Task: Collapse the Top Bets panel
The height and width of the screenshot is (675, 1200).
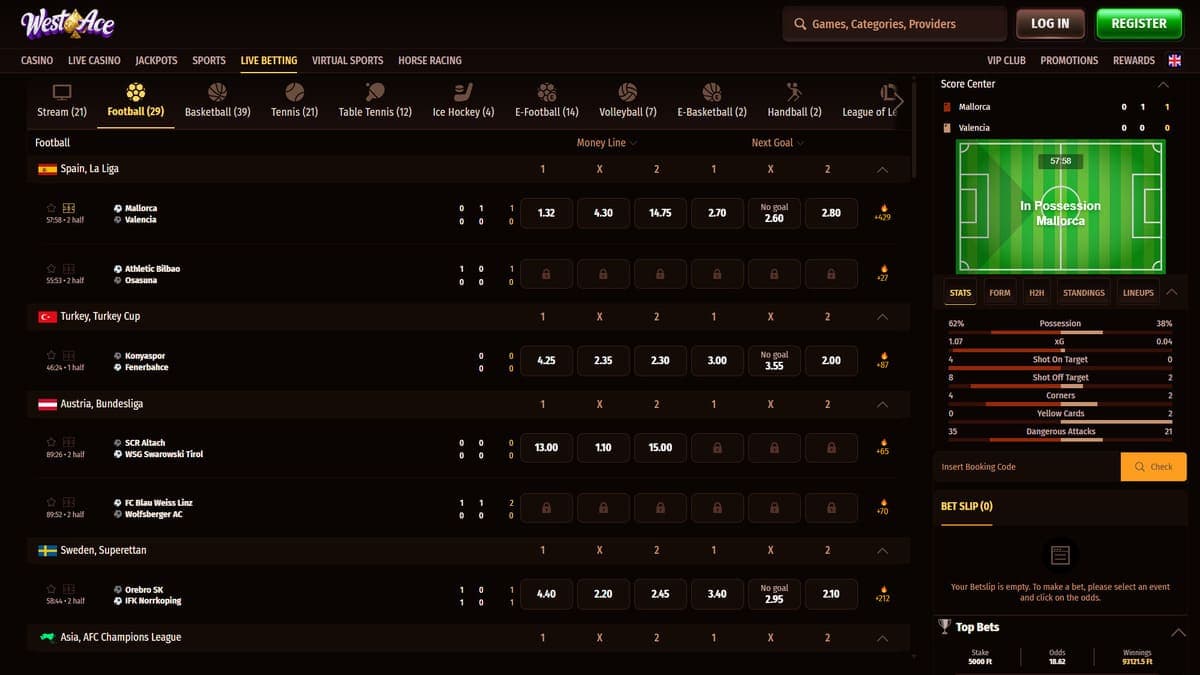Action: [1178, 632]
